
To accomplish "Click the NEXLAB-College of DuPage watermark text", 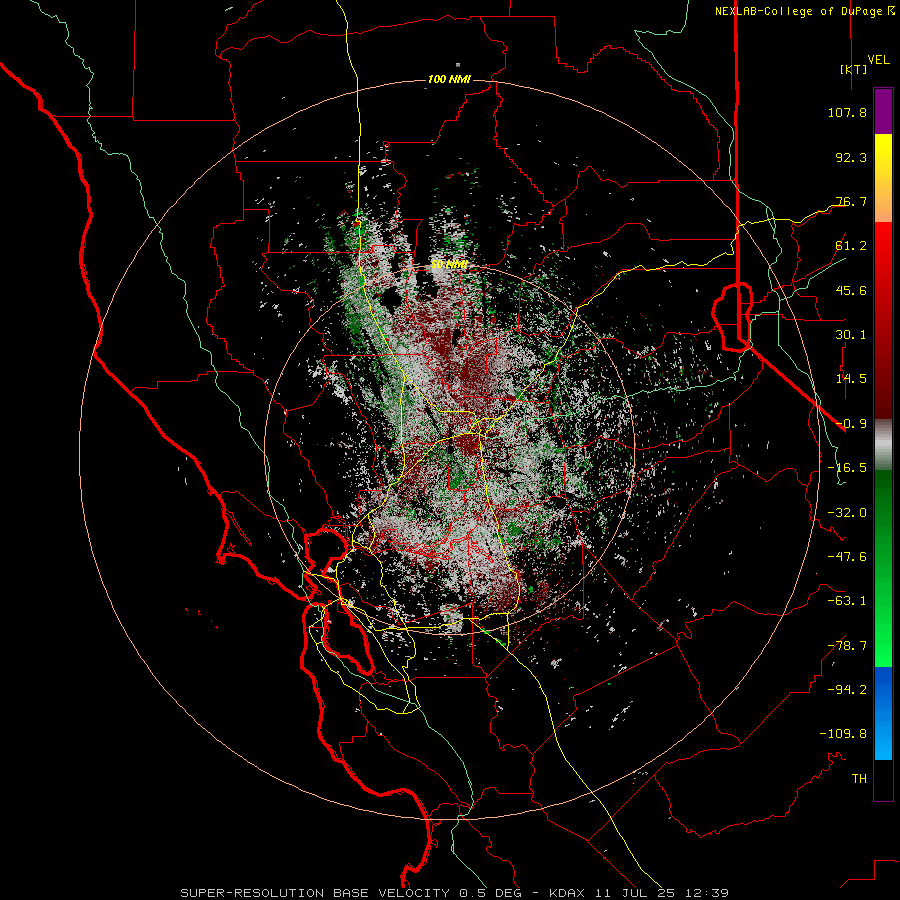I will tap(805, 11).
